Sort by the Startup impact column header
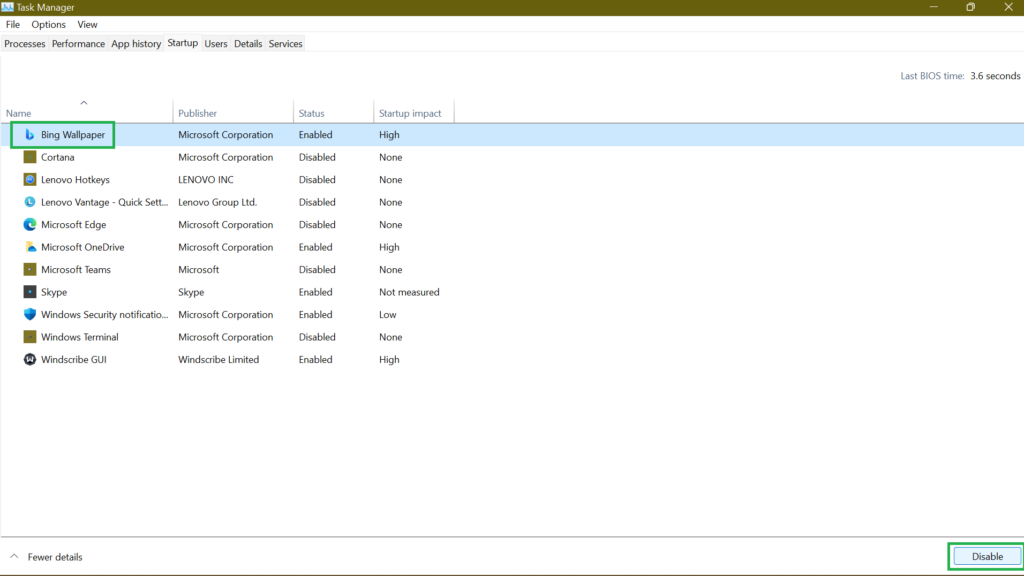Image resolution: width=1024 pixels, height=576 pixels. point(412,112)
